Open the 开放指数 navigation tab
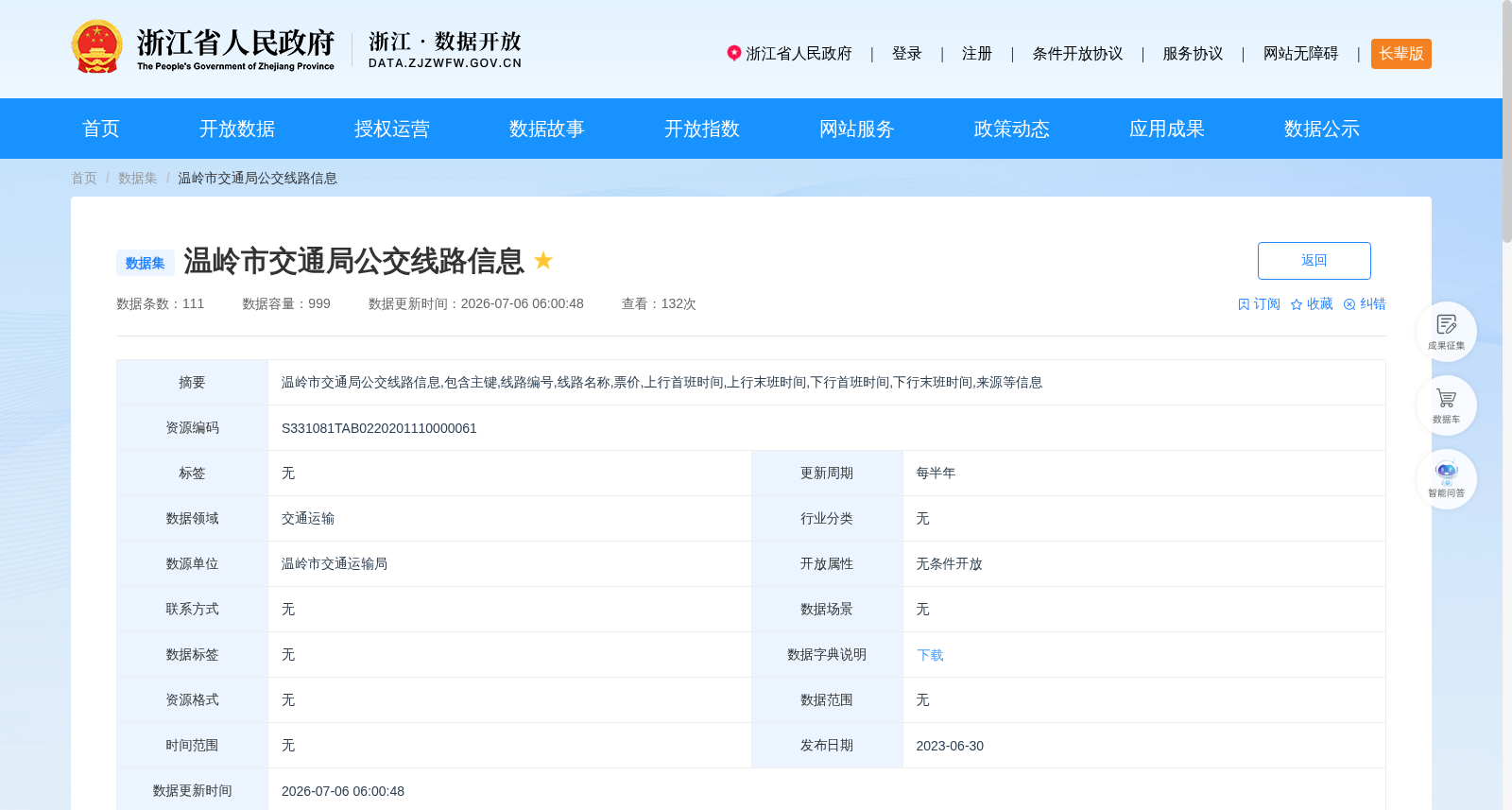Viewport: 1512px width, 810px height. pos(702,129)
